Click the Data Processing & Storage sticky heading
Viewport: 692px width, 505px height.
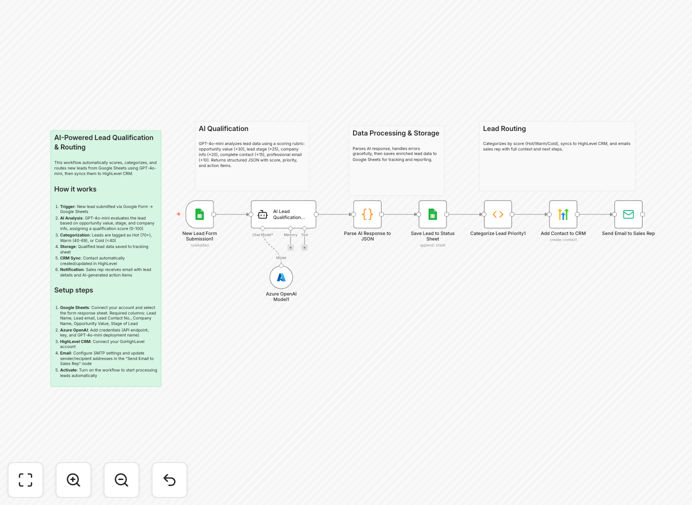[x=396, y=133]
